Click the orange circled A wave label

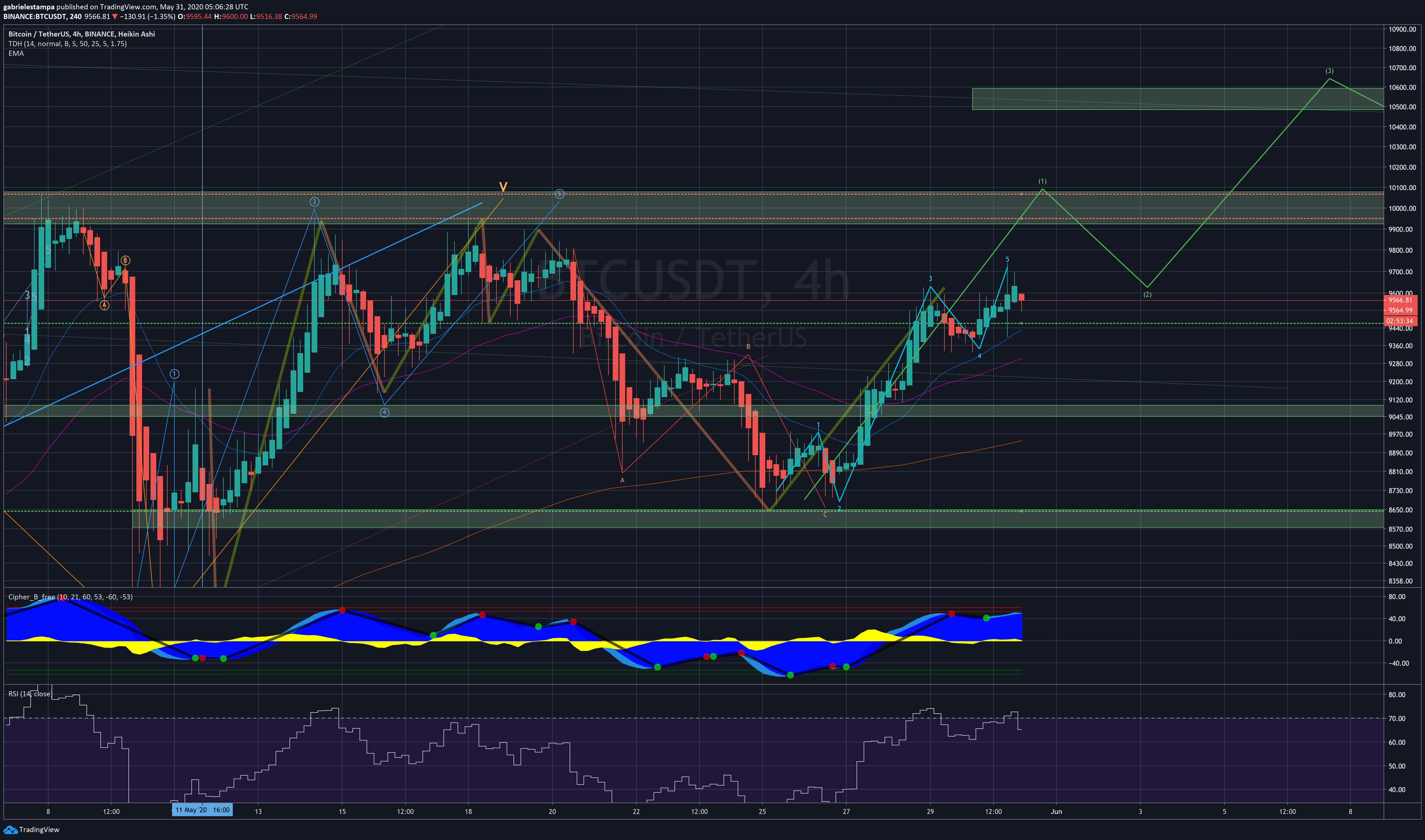[x=104, y=305]
